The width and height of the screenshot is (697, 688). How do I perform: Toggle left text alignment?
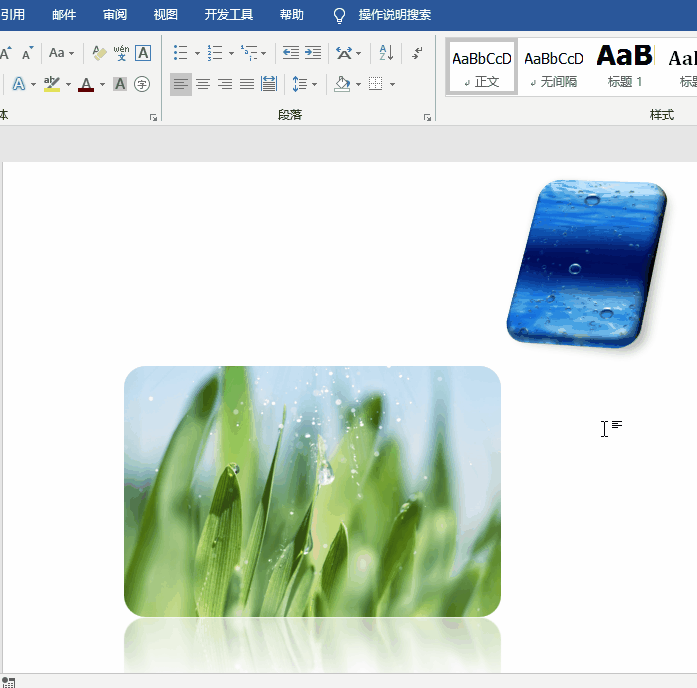point(180,84)
